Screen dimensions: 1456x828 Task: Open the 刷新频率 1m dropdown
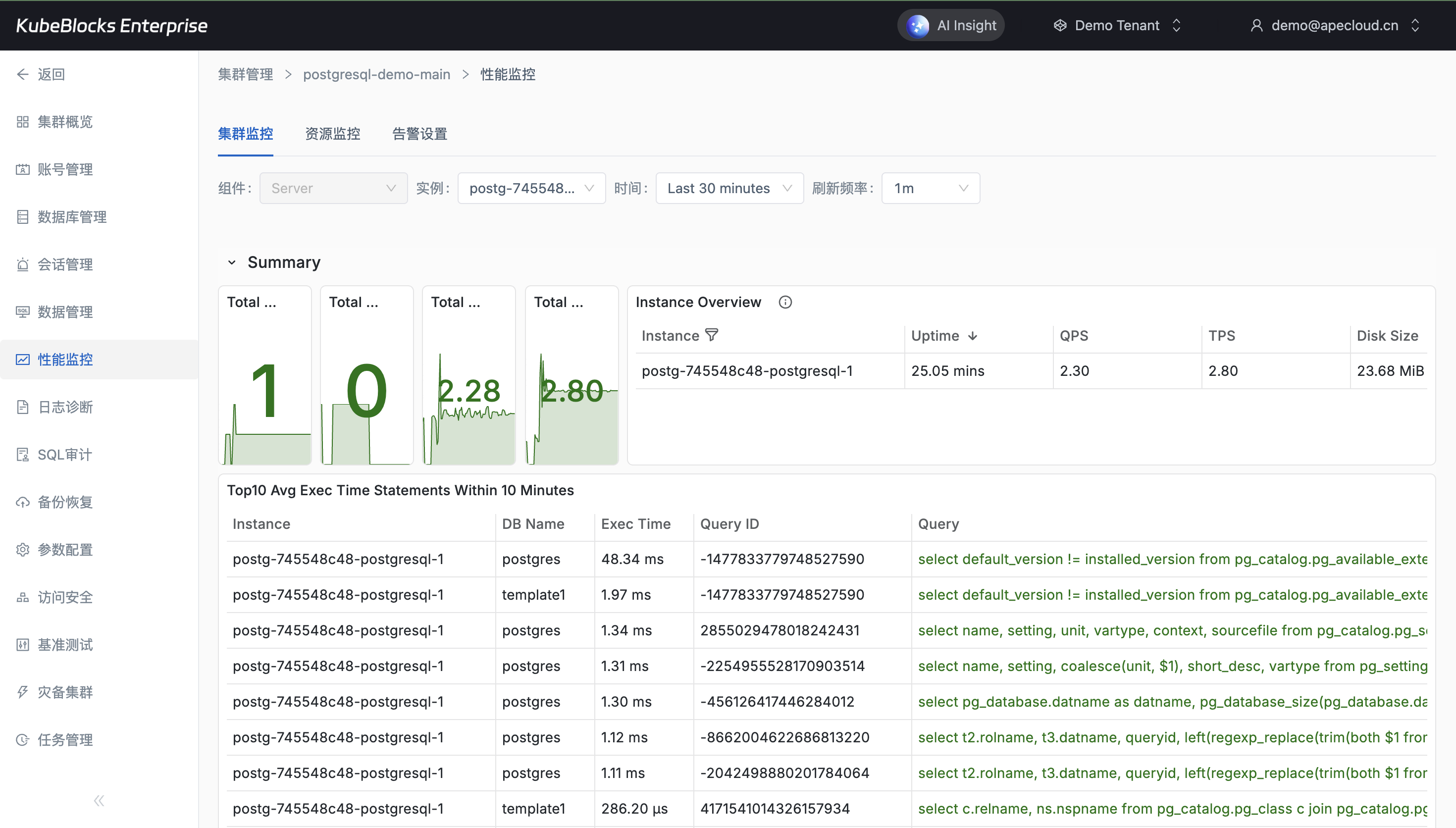click(930, 188)
